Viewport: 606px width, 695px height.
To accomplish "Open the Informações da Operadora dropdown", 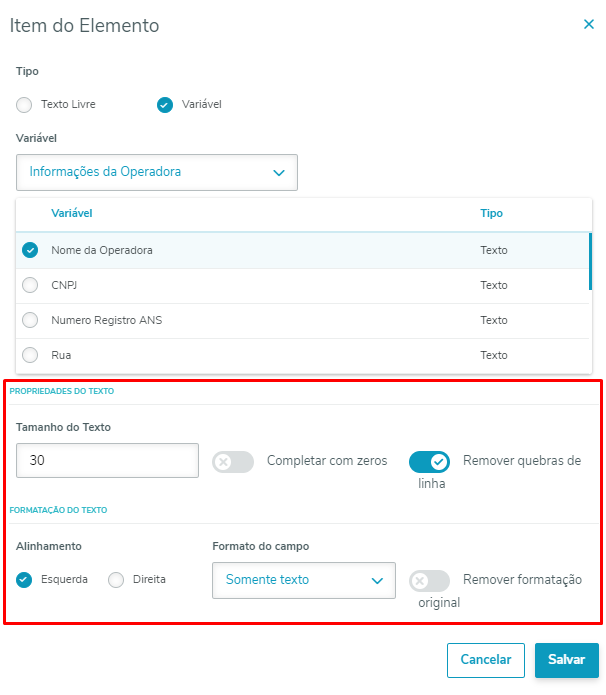I will point(157,172).
